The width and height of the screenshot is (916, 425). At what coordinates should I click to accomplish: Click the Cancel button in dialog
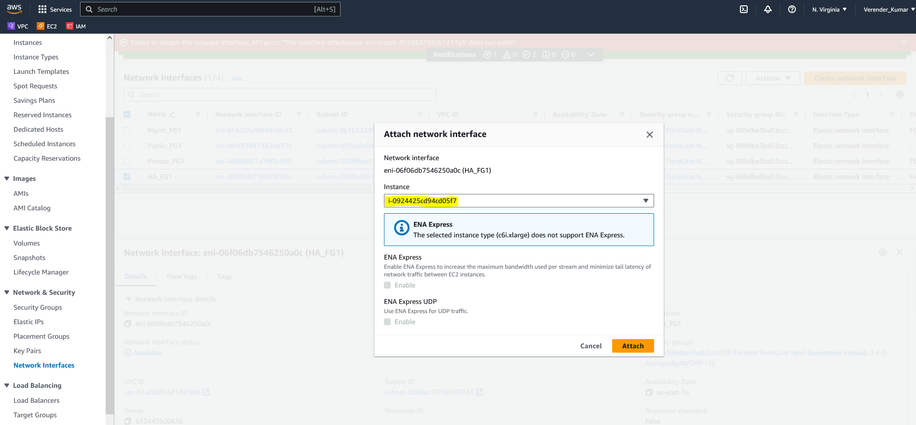click(x=591, y=346)
